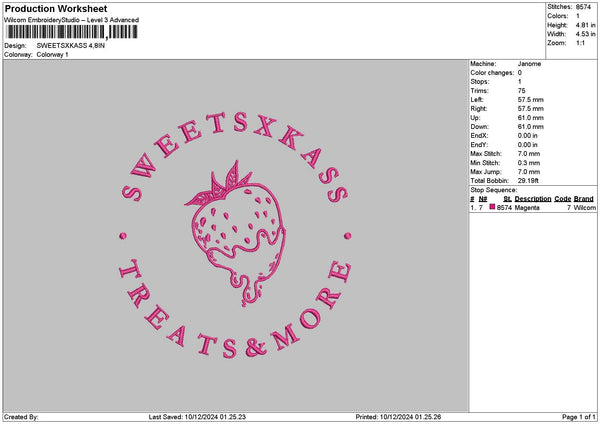Viewport: 600px width, 424px height.
Task: Click the 'Color changes:' label
Action: [492, 73]
